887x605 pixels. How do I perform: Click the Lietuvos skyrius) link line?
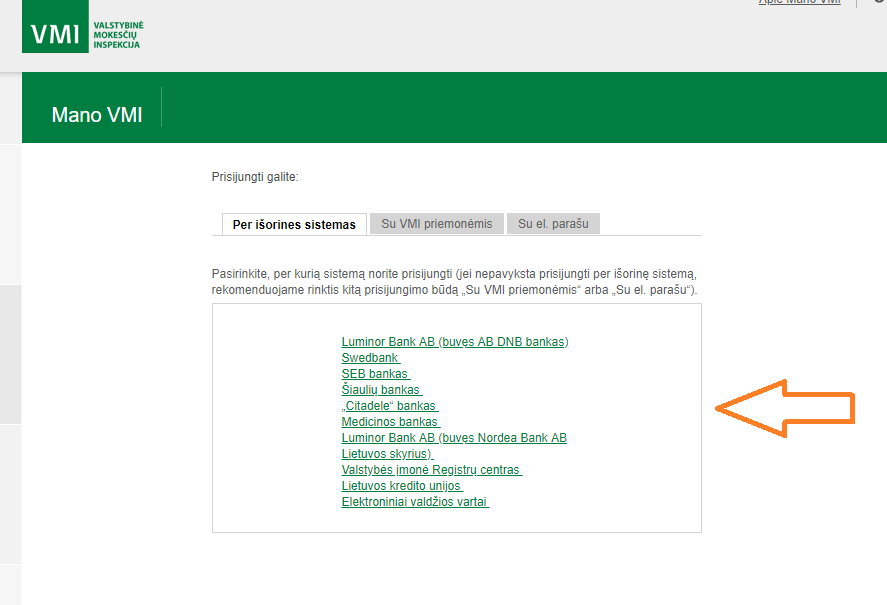tap(387, 454)
